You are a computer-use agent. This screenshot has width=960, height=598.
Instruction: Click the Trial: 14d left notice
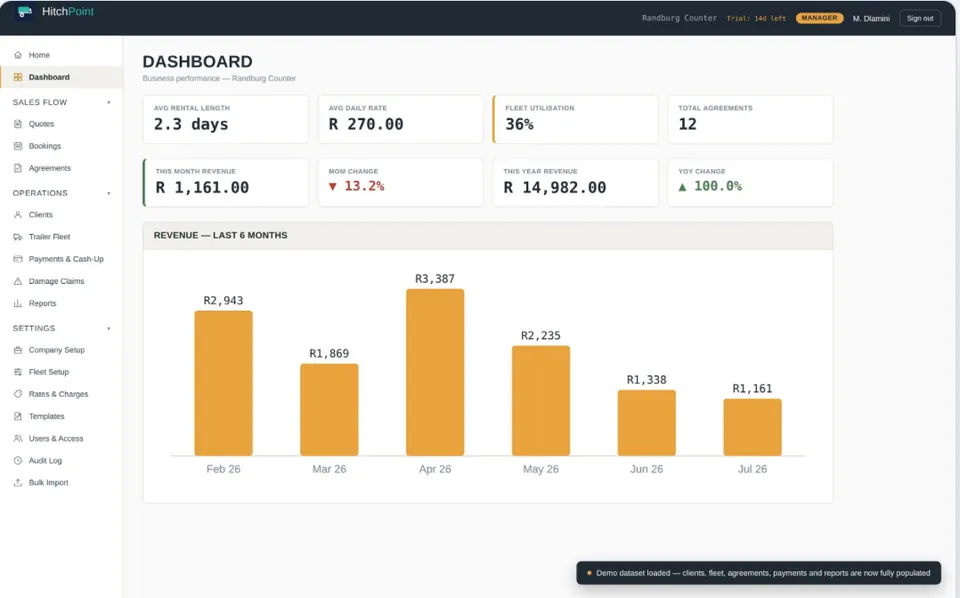756,18
